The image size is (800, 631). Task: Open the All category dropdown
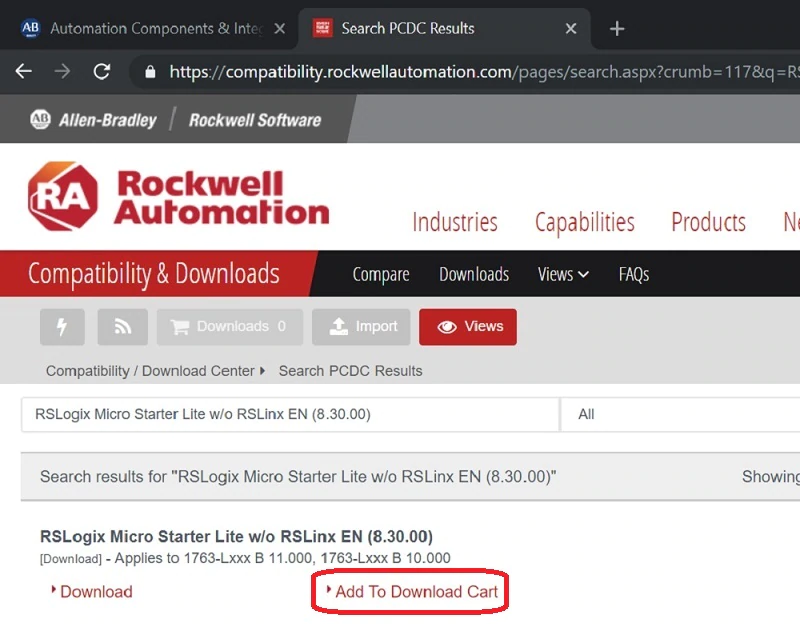pyautogui.click(x=680, y=414)
